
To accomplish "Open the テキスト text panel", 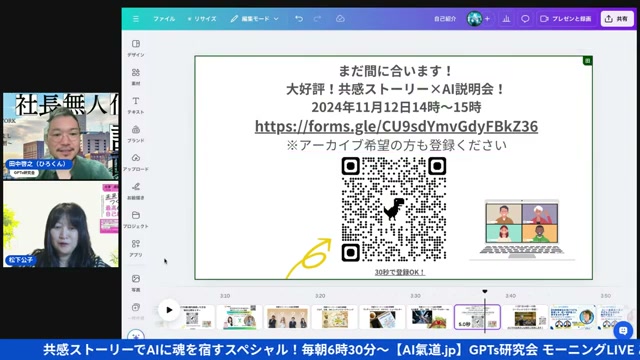I will click(136, 105).
